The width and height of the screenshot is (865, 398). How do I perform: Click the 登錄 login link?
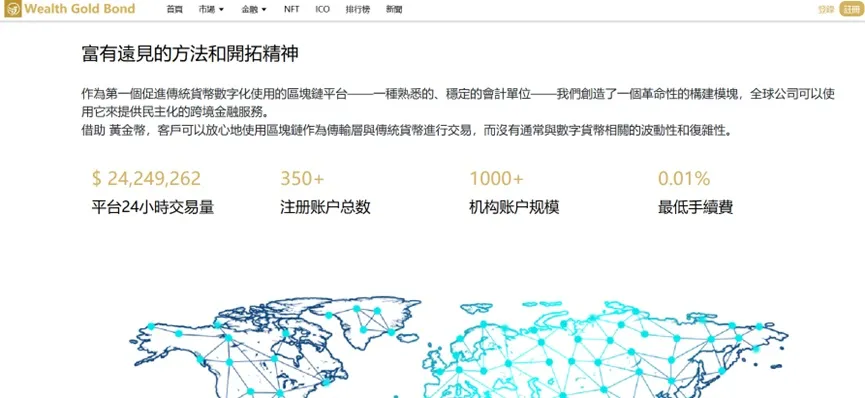coord(826,9)
